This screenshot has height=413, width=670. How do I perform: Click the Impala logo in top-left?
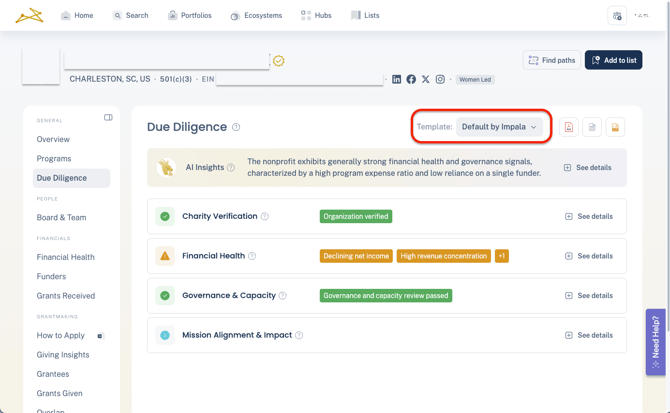point(29,15)
